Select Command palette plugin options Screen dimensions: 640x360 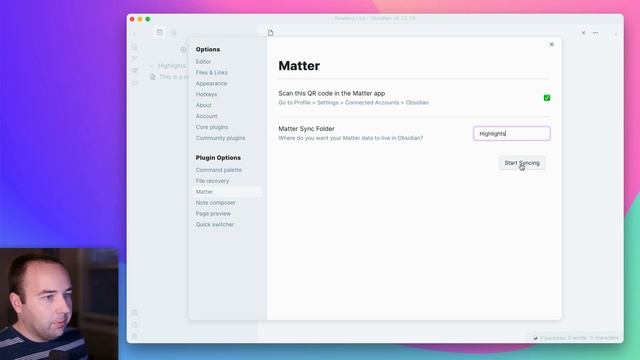pyautogui.click(x=218, y=170)
